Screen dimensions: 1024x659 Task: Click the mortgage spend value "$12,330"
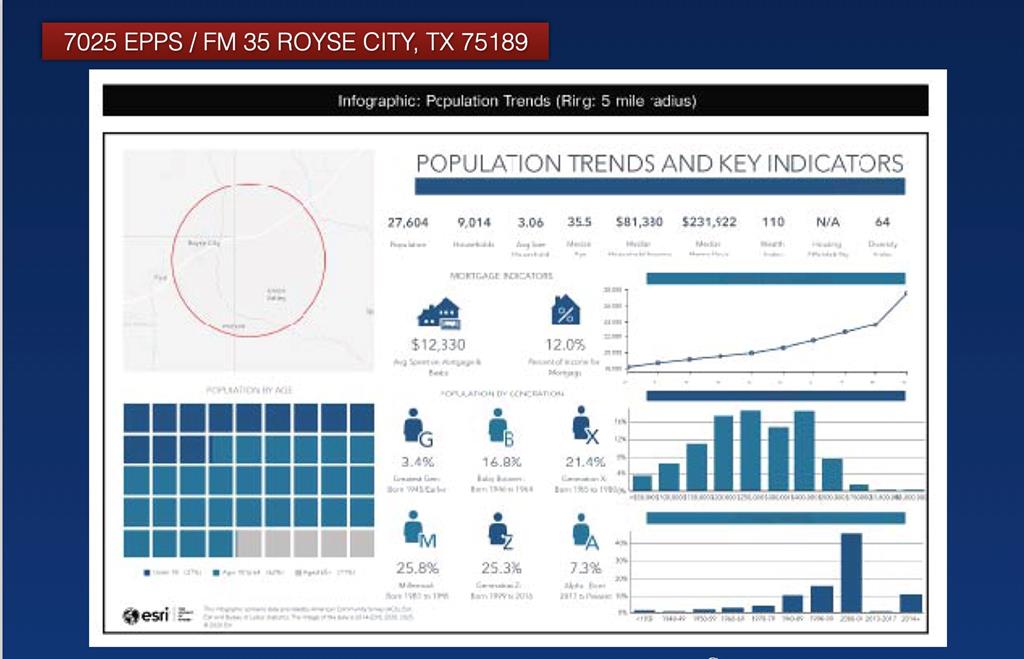438,344
